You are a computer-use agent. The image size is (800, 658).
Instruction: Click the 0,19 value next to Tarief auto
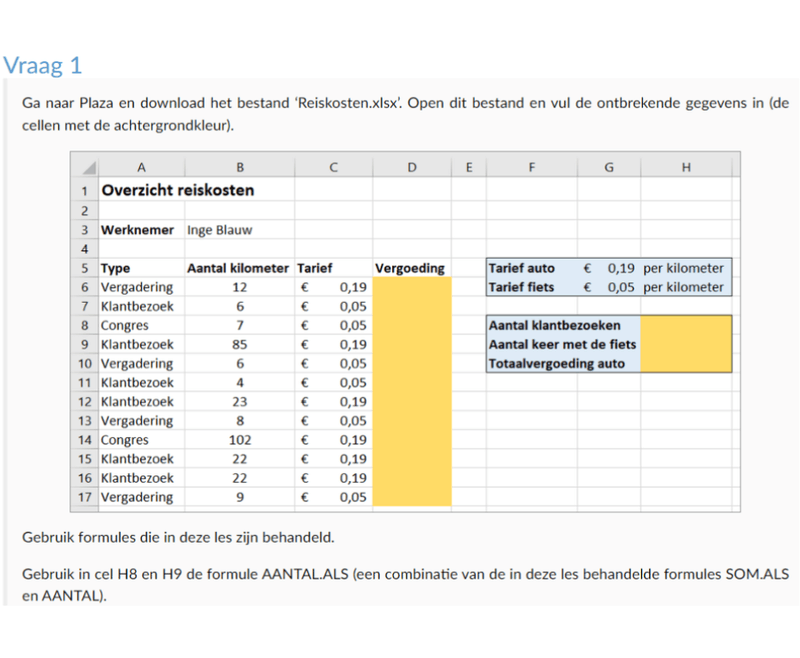621,268
